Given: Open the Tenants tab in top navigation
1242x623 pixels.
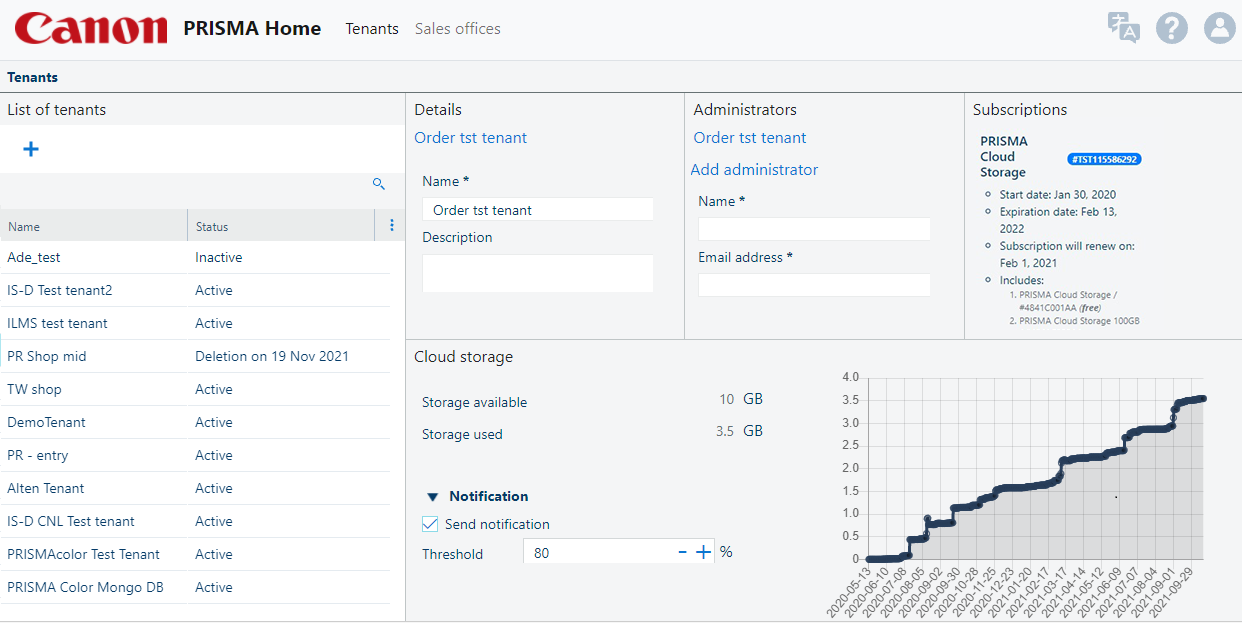Looking at the screenshot, I should pos(372,29).
